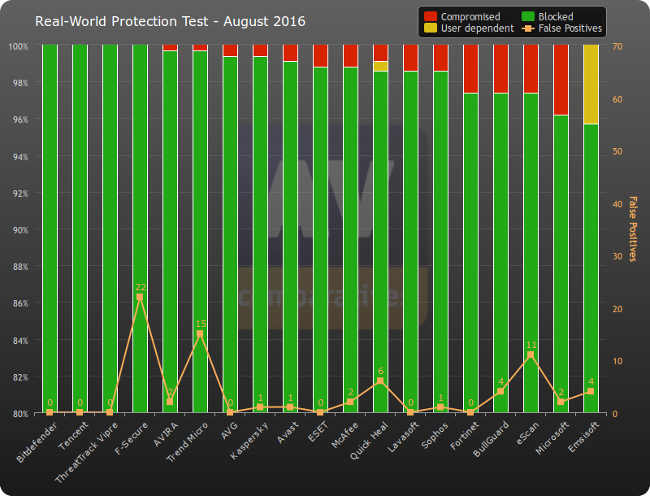Click Emsisoft's yellow user dependent bar segment

click(591, 85)
